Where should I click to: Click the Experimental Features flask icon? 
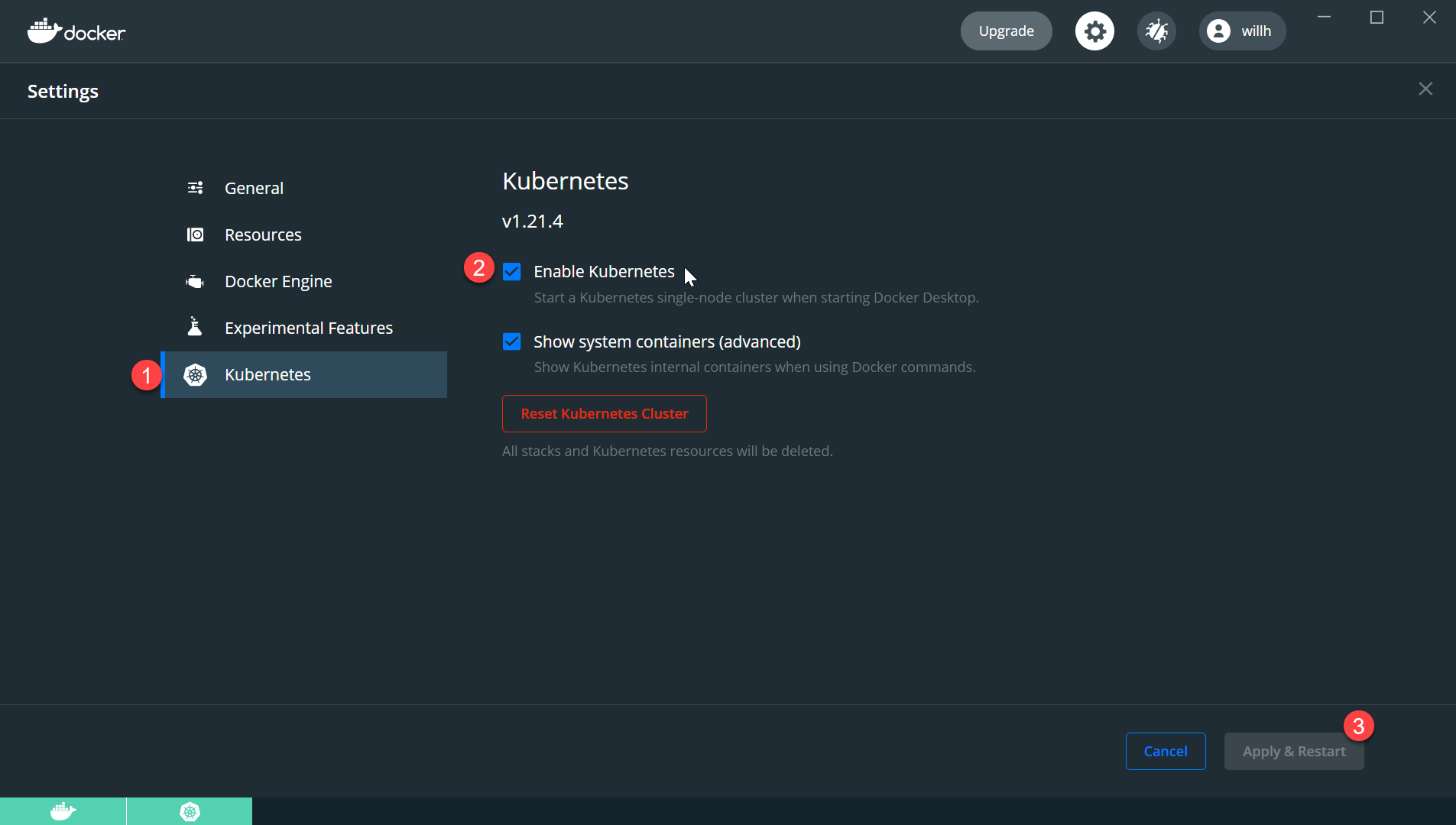[196, 327]
